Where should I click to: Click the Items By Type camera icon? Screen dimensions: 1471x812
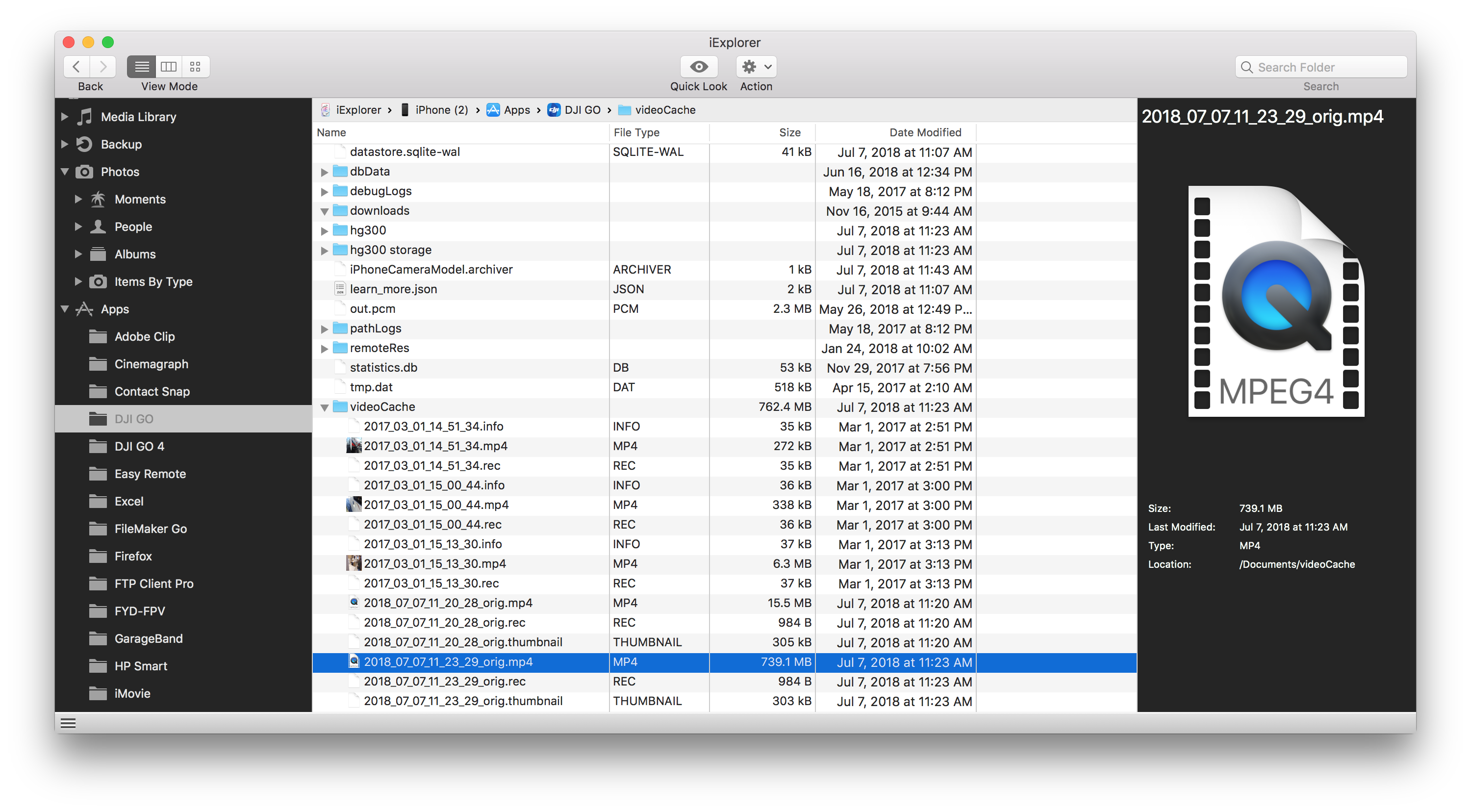(x=98, y=281)
